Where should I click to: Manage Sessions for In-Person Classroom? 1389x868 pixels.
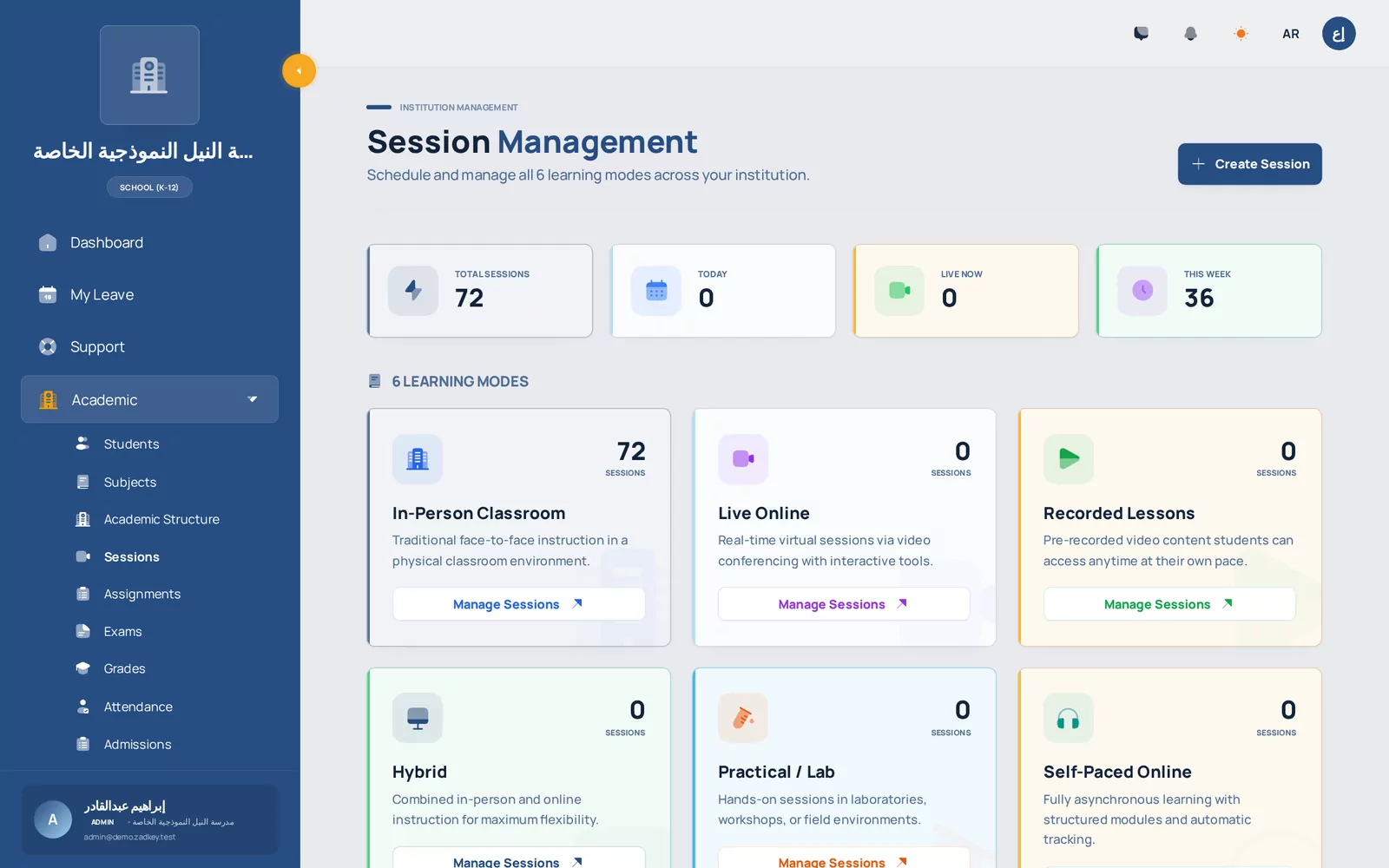coord(518,604)
